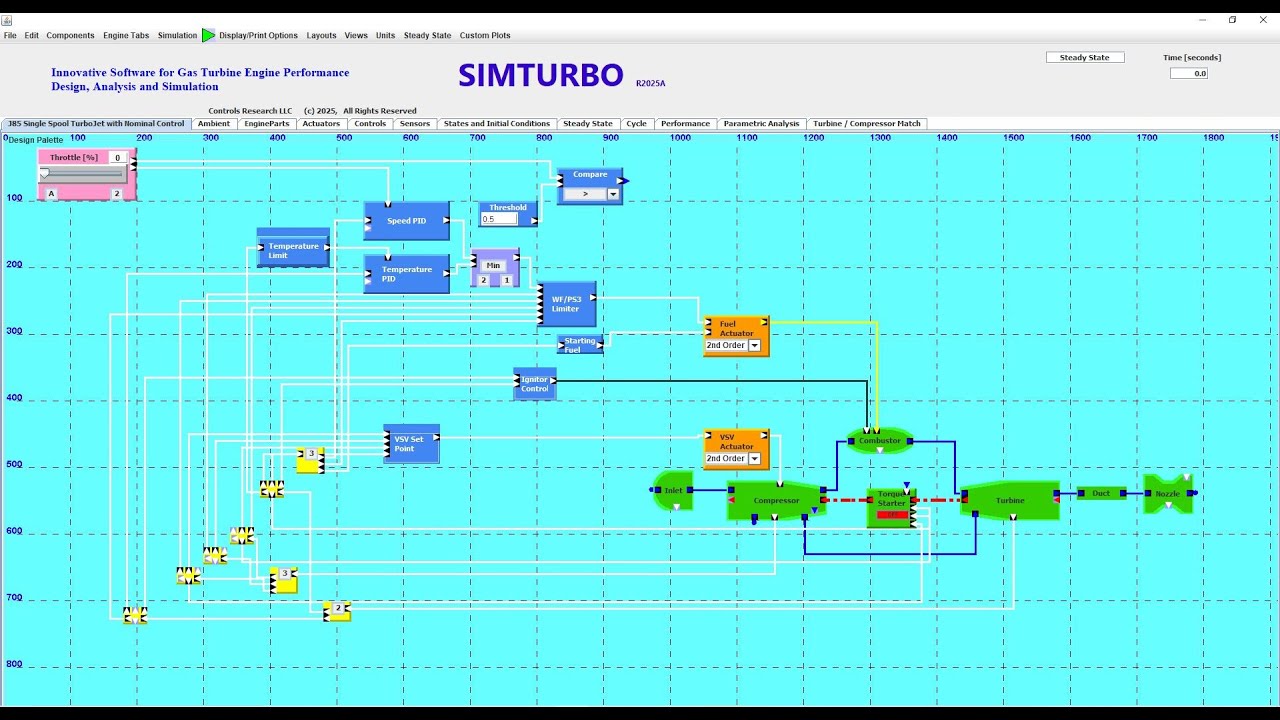Open the File menu
Screen dimensions: 1280x720
10,35
